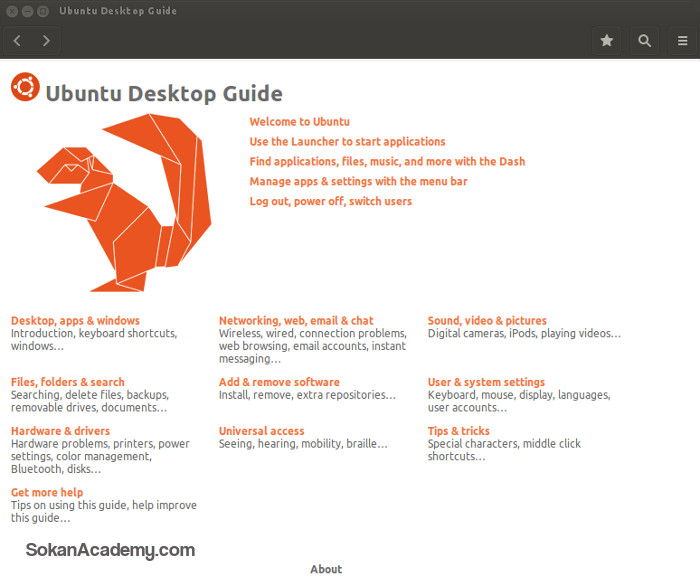700x586 pixels.
Task: Click text 'Install, remove, extra repositories…'
Action: (x=307, y=395)
